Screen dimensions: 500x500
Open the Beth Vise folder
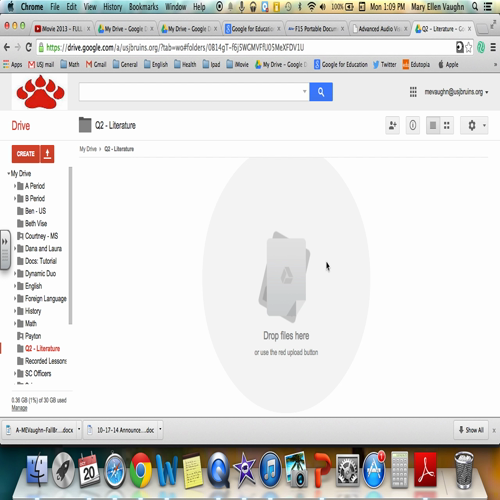[32, 223]
